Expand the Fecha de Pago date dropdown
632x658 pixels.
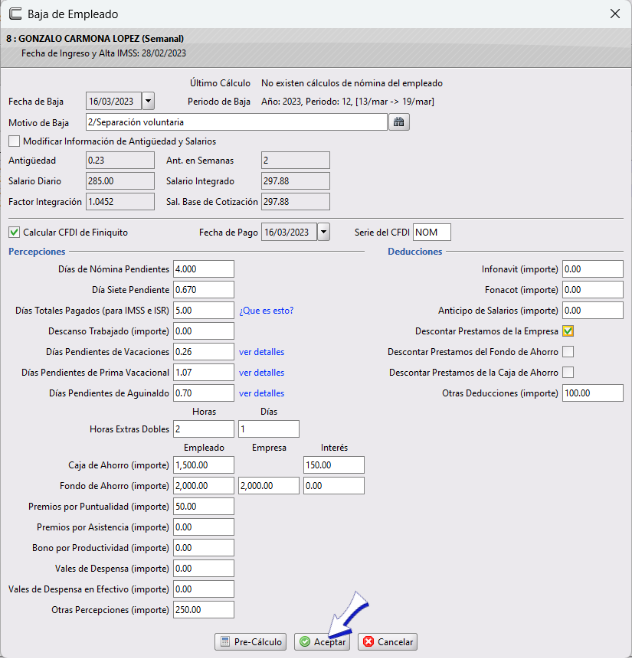click(x=323, y=232)
